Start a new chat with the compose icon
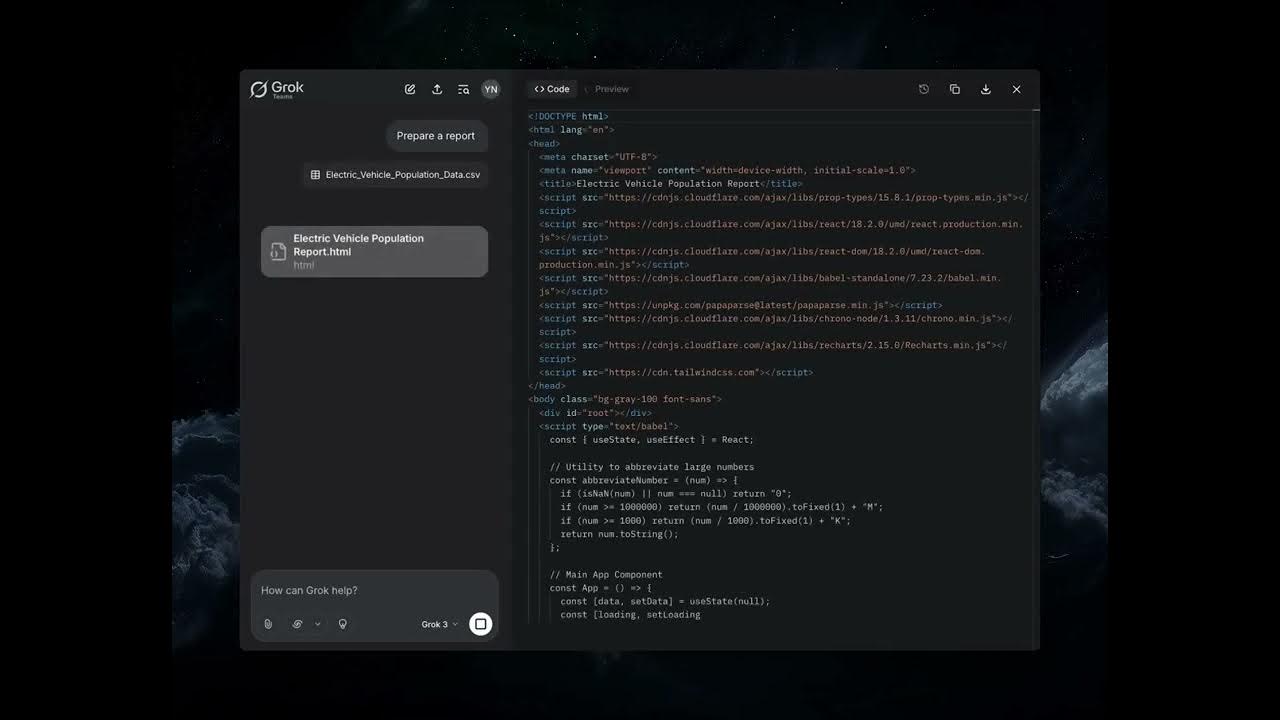 point(410,89)
